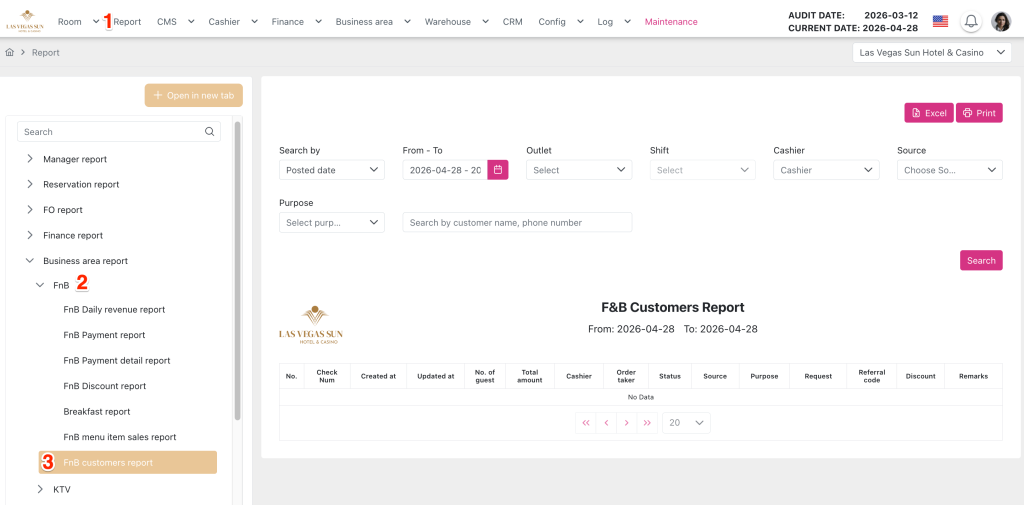Open the Outlet dropdown

579,170
